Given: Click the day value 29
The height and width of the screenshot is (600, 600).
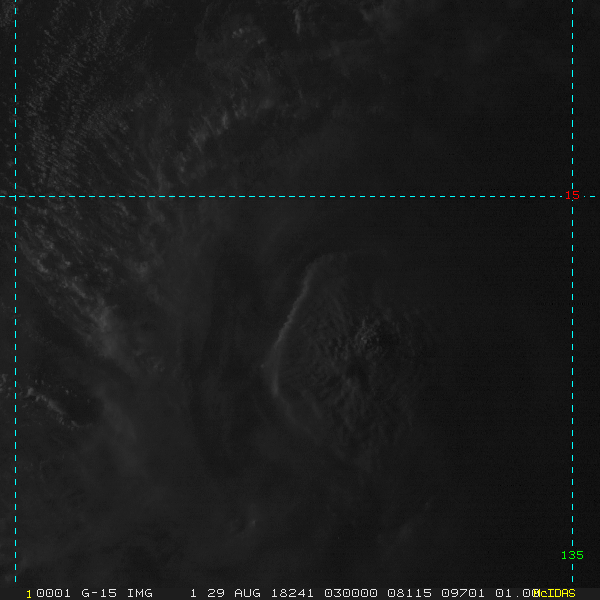Looking at the screenshot, I should coord(215,593).
